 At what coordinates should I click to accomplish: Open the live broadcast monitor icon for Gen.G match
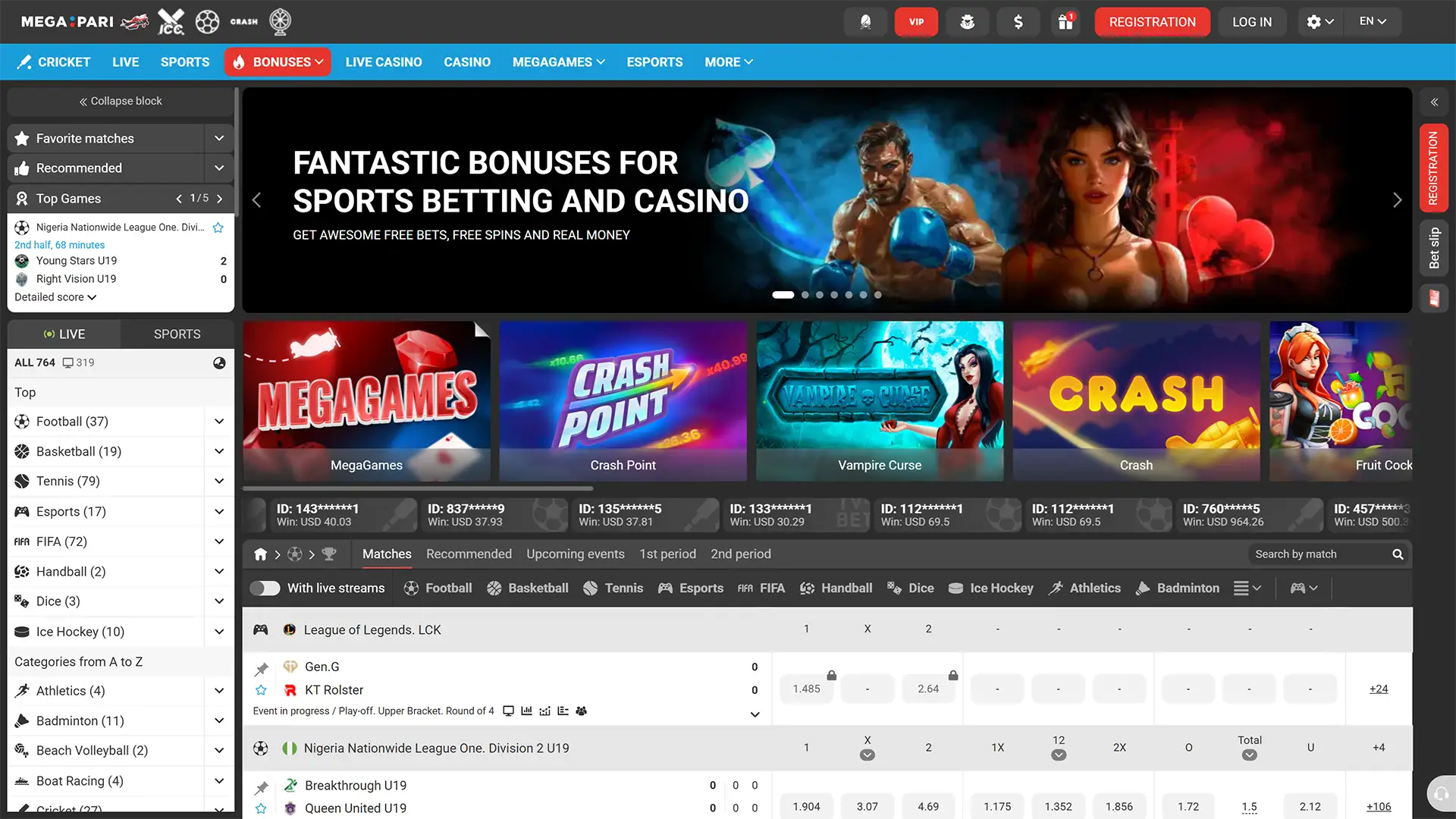508,711
